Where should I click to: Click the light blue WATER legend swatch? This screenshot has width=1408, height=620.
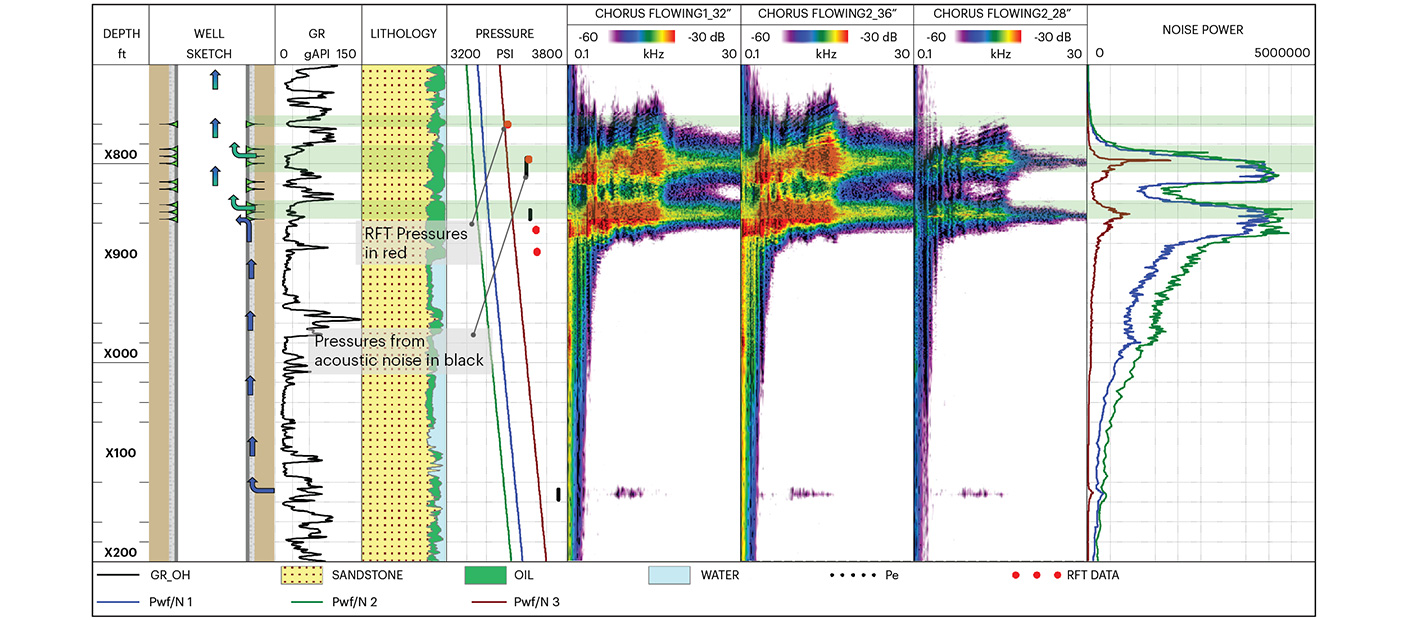(669, 576)
